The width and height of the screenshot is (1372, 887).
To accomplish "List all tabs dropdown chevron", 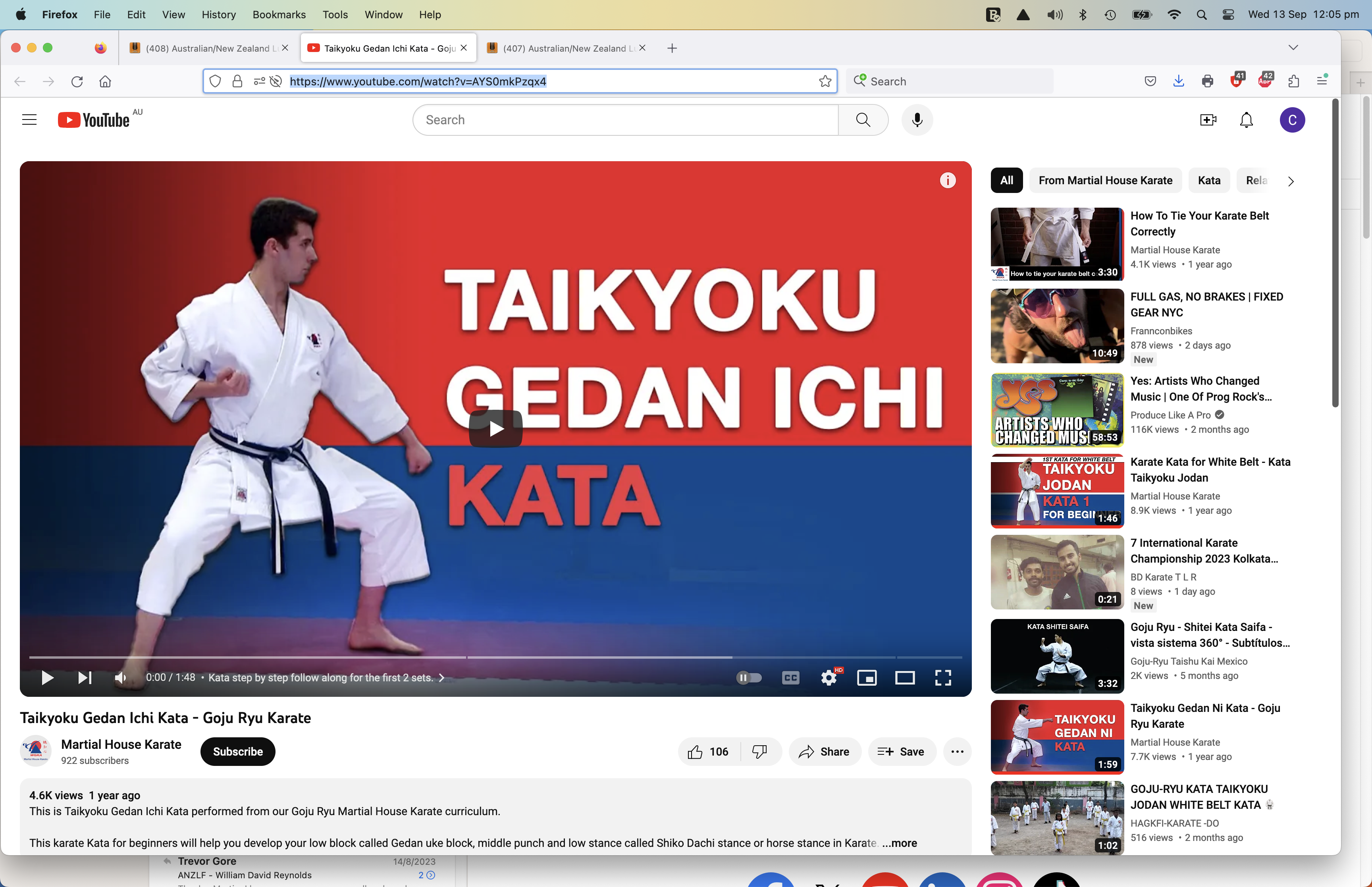I will pyautogui.click(x=1293, y=48).
